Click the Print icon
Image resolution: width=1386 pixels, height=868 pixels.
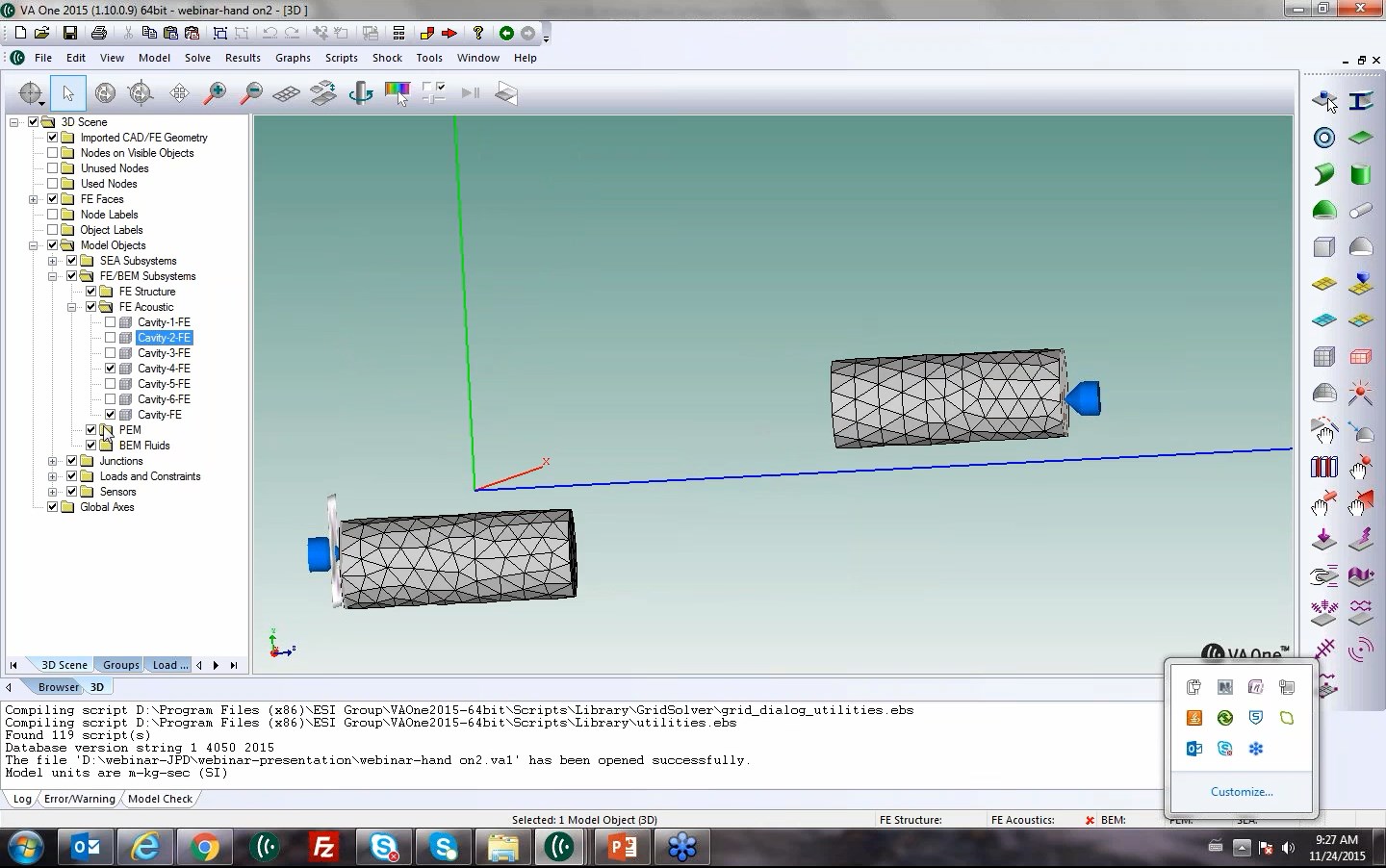[98, 33]
